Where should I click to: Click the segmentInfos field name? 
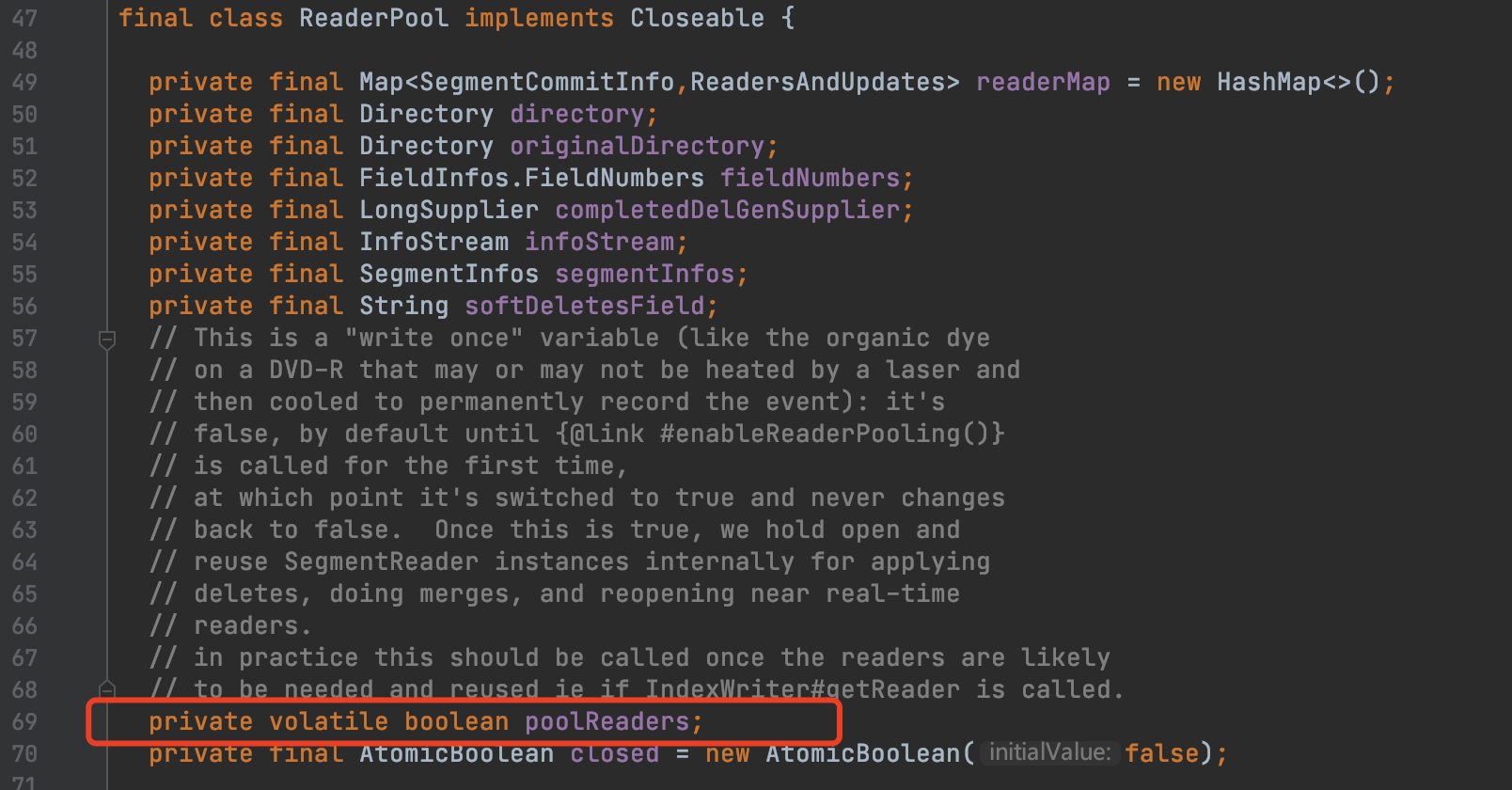[645, 274]
